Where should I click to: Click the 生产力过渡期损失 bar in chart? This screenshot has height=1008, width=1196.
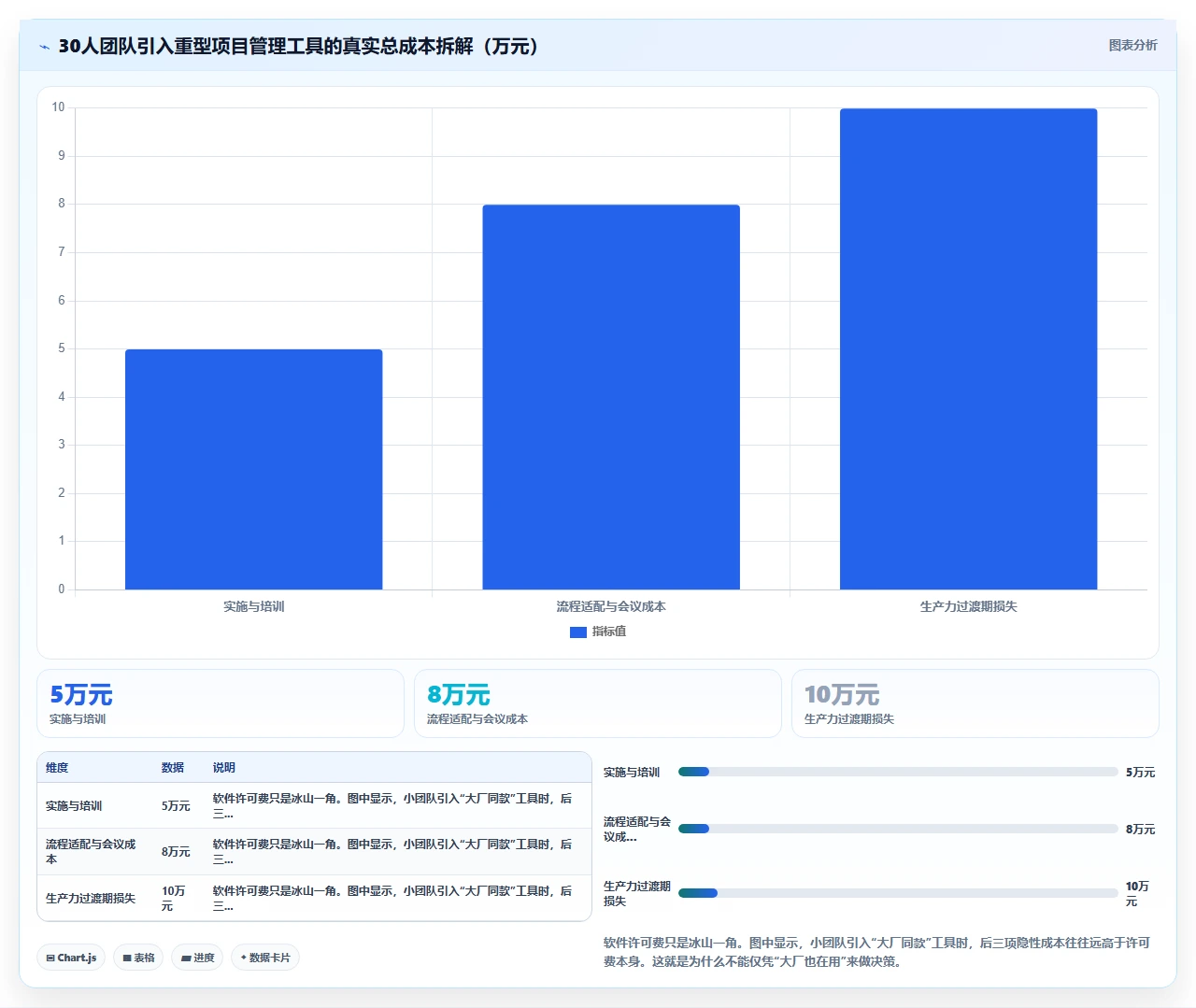pos(968,348)
